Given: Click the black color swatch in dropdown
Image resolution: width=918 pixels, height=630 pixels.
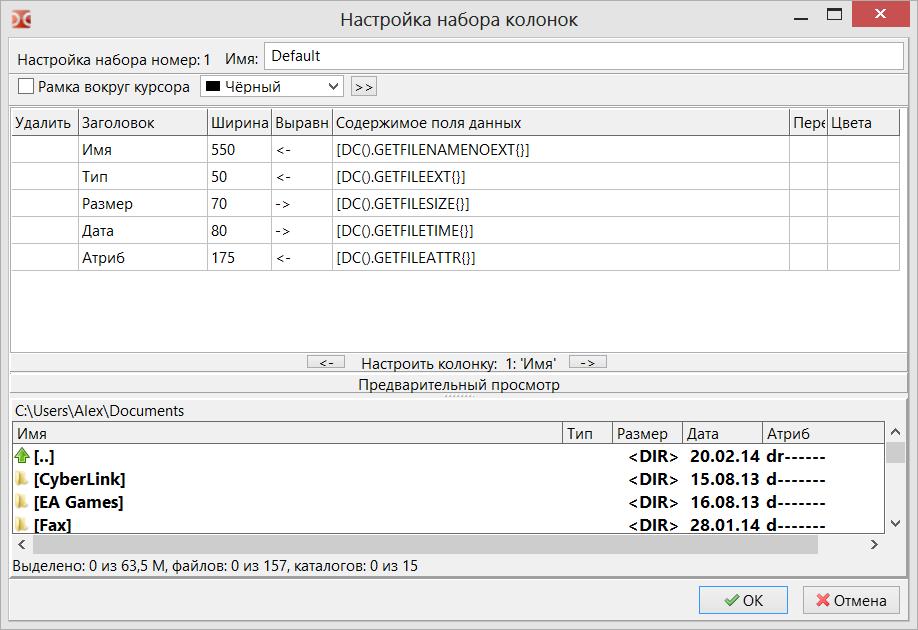Looking at the screenshot, I should pyautogui.click(x=212, y=87).
